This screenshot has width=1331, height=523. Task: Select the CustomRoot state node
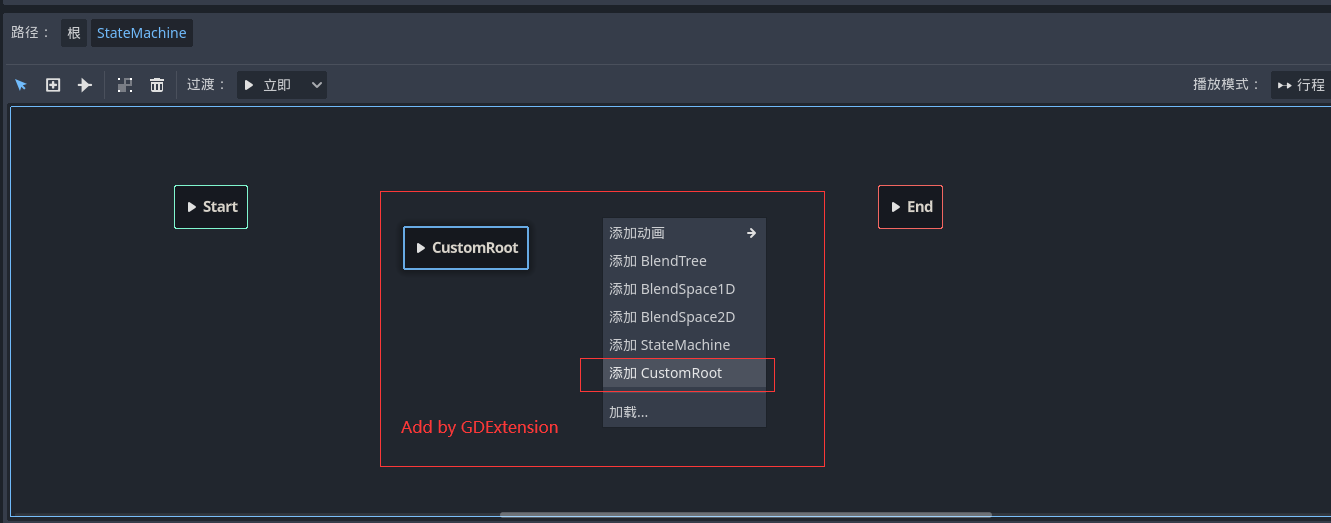(x=466, y=248)
